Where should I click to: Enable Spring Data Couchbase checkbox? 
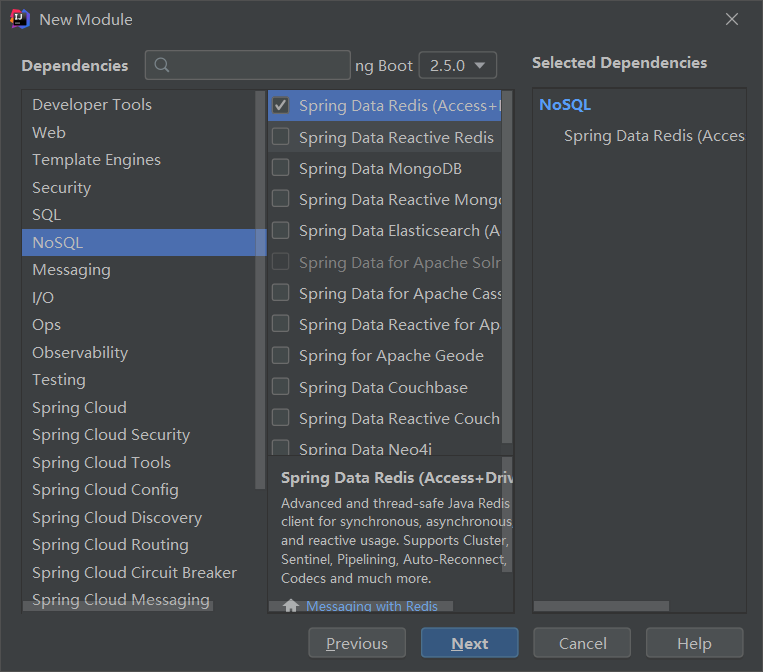tap(281, 387)
